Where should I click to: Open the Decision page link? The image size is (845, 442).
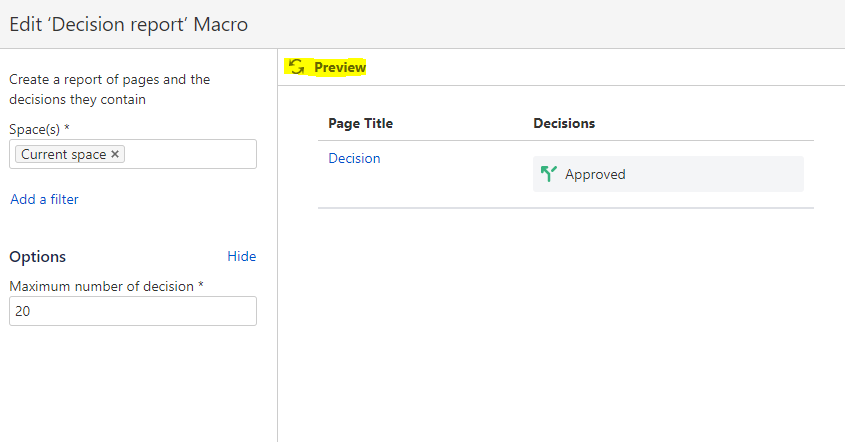(354, 158)
